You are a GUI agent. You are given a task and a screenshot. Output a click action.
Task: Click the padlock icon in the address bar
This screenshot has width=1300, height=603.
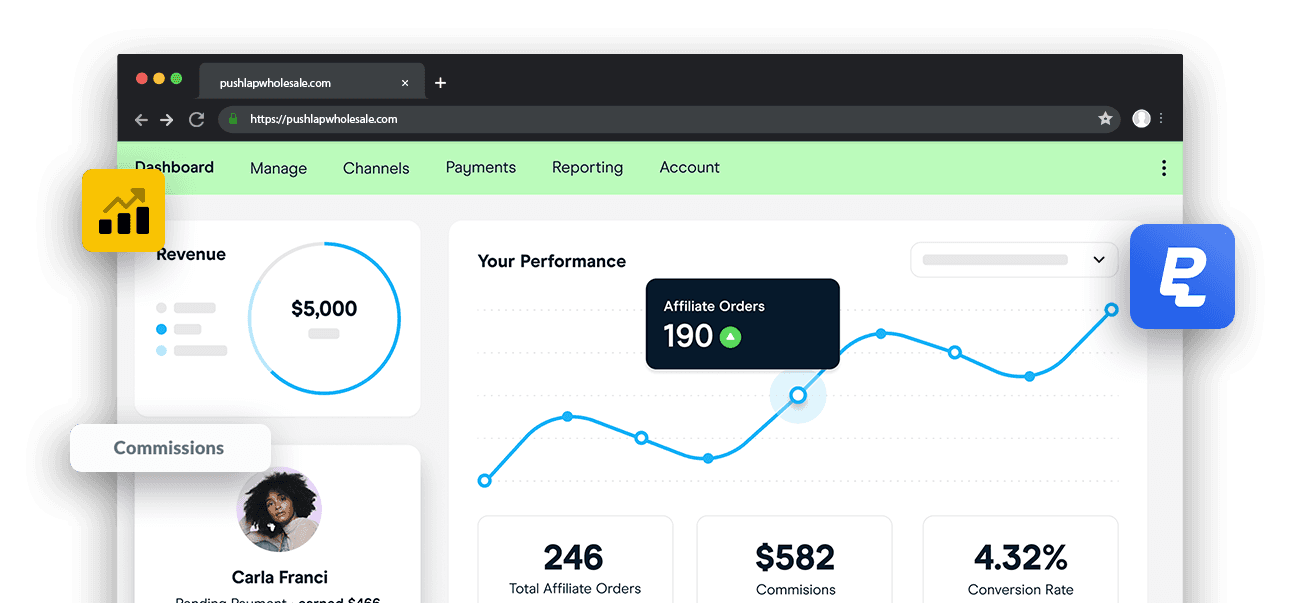(x=232, y=118)
